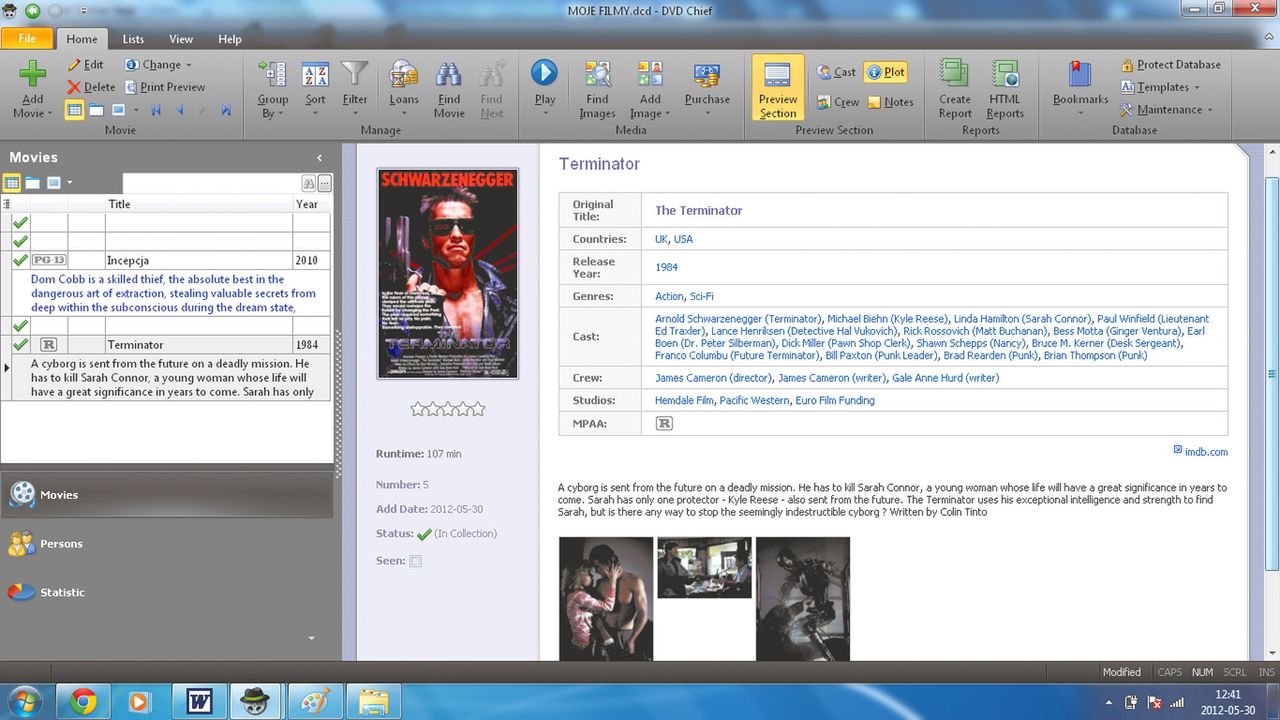
Task: Click the movie list search field
Action: coord(211,183)
